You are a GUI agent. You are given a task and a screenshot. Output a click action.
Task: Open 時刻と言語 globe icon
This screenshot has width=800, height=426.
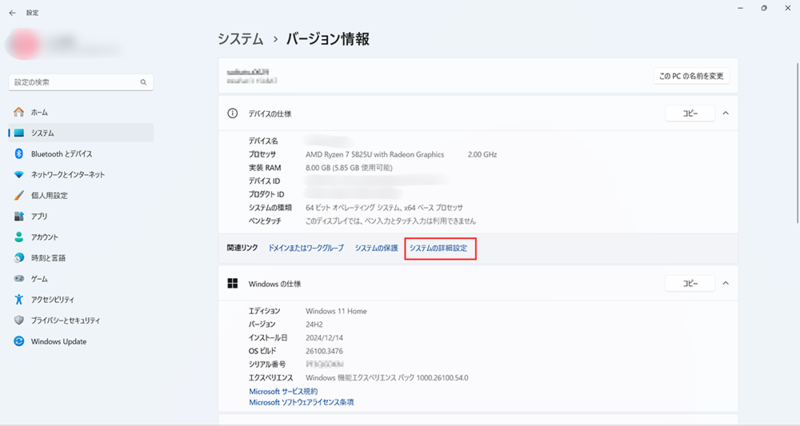pos(19,258)
